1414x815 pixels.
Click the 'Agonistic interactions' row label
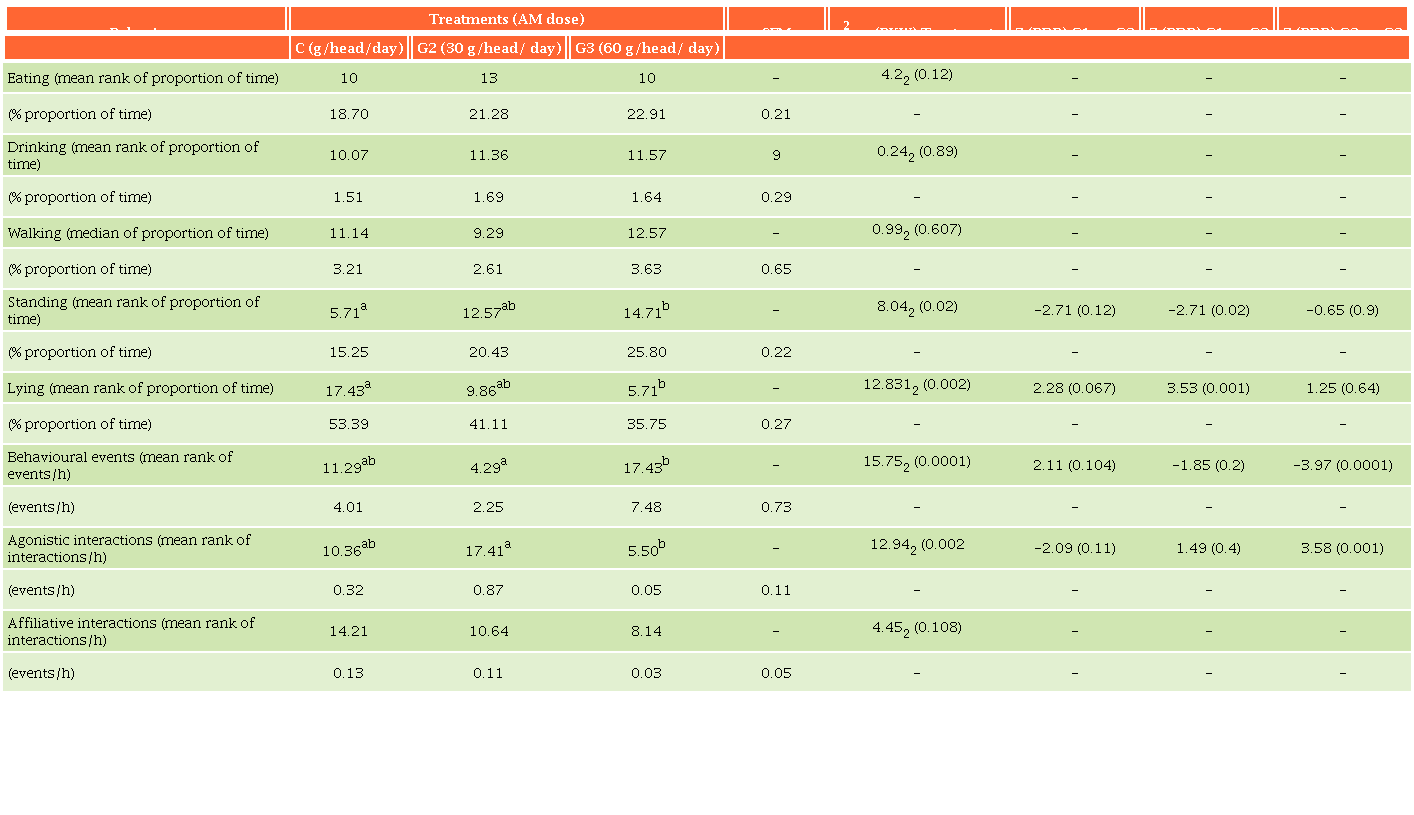(129, 548)
